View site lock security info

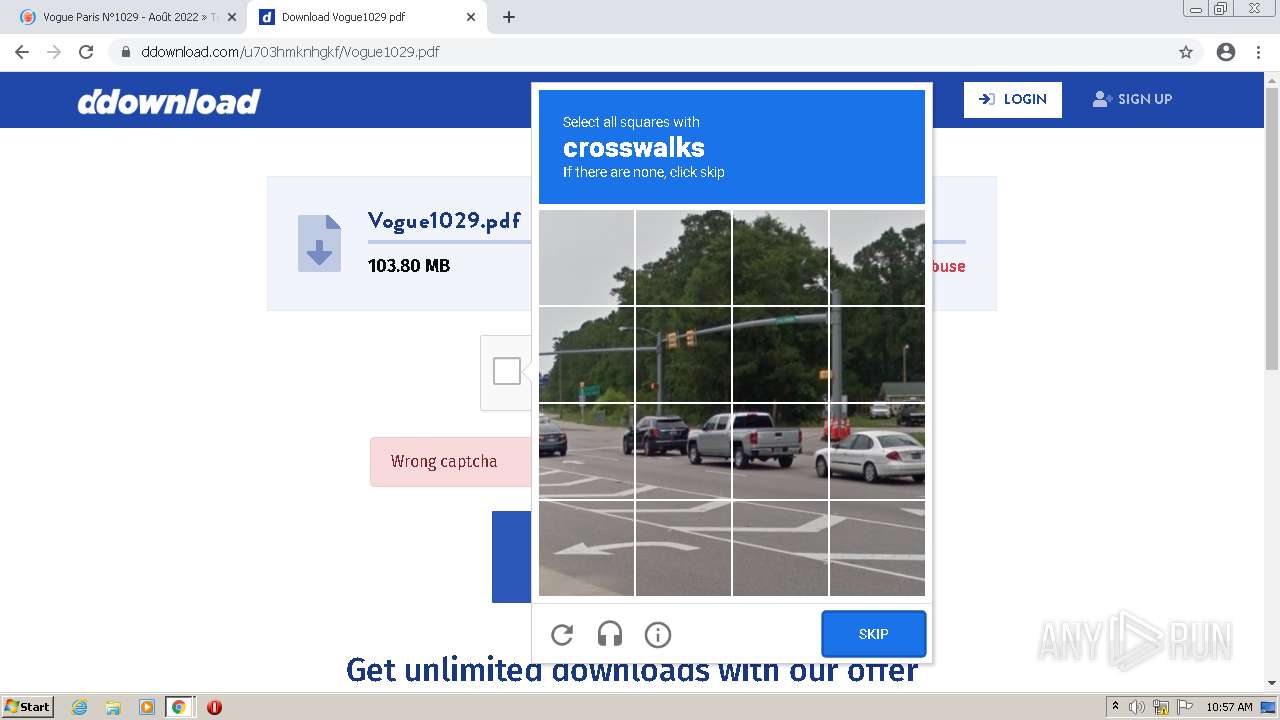(125, 52)
